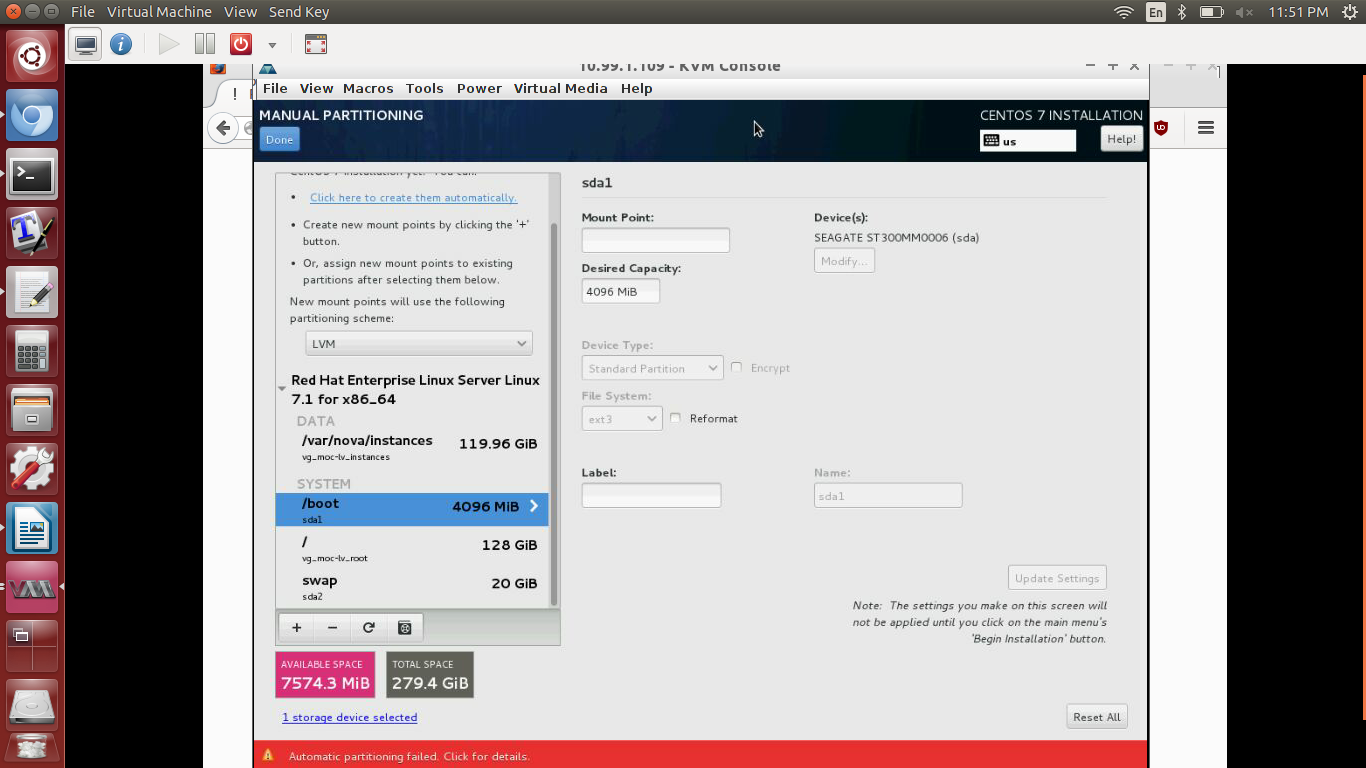Click the Reset All button
Screen dimensions: 1366x768
pos(1097,717)
